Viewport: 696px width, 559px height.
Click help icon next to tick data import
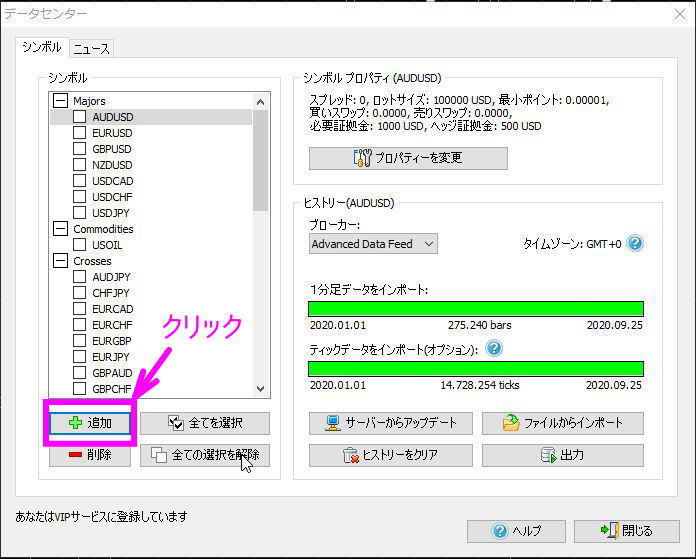[x=494, y=349]
